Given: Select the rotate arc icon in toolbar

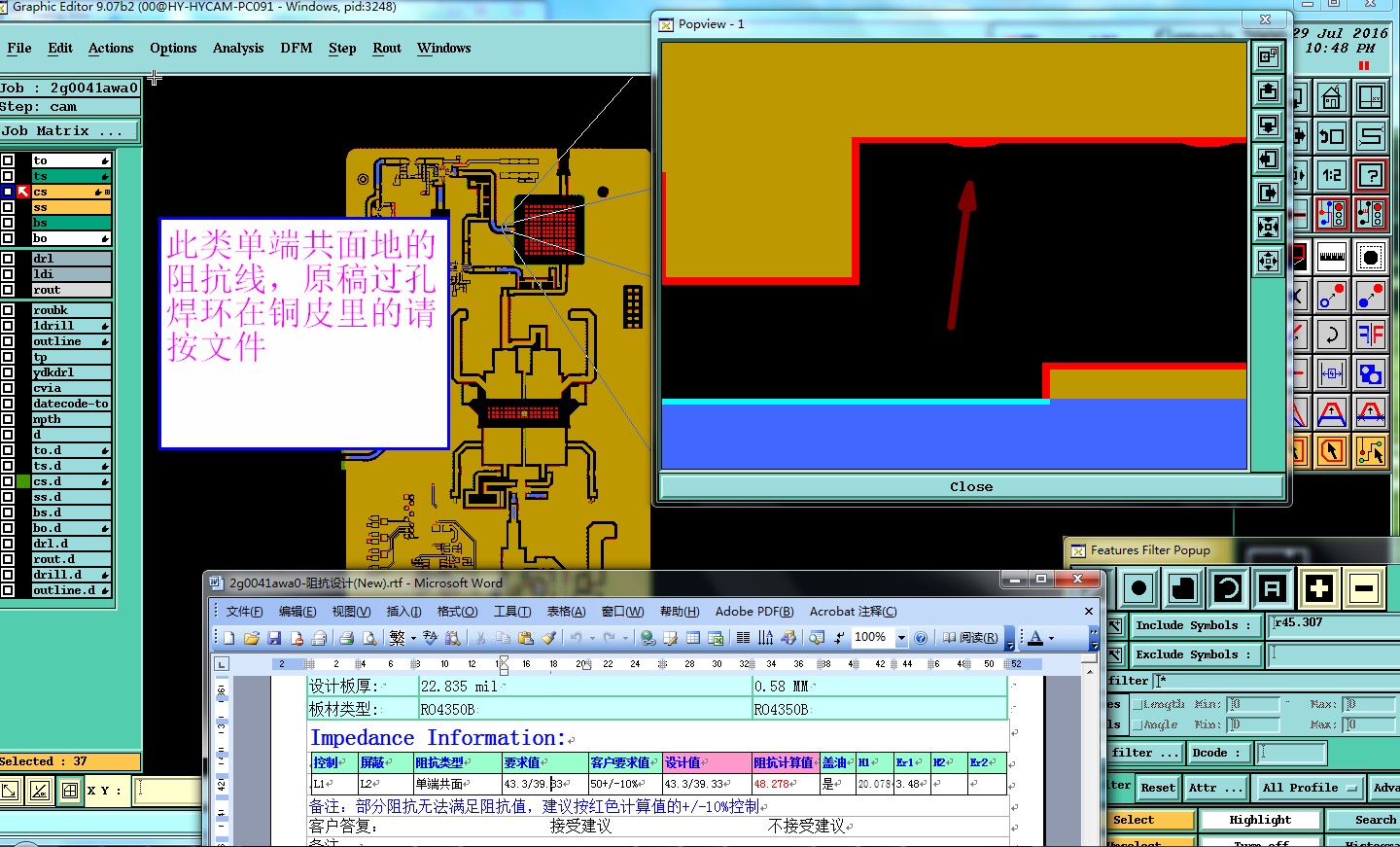Looking at the screenshot, I should tap(1332, 335).
